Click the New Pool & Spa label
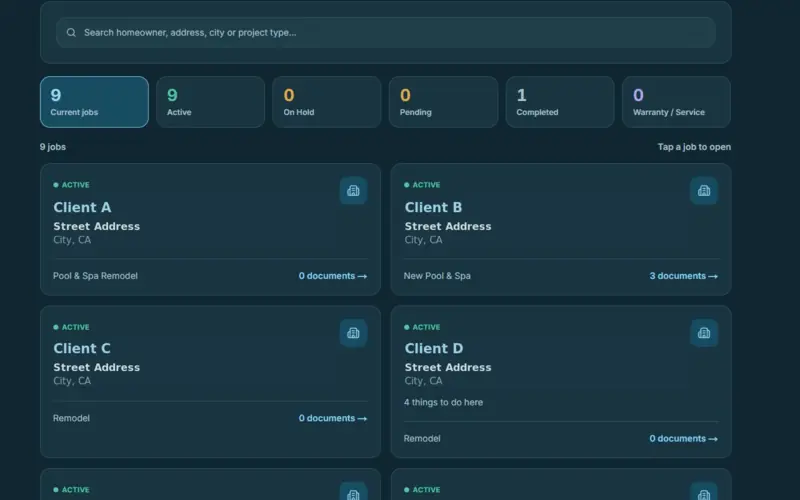 437,276
